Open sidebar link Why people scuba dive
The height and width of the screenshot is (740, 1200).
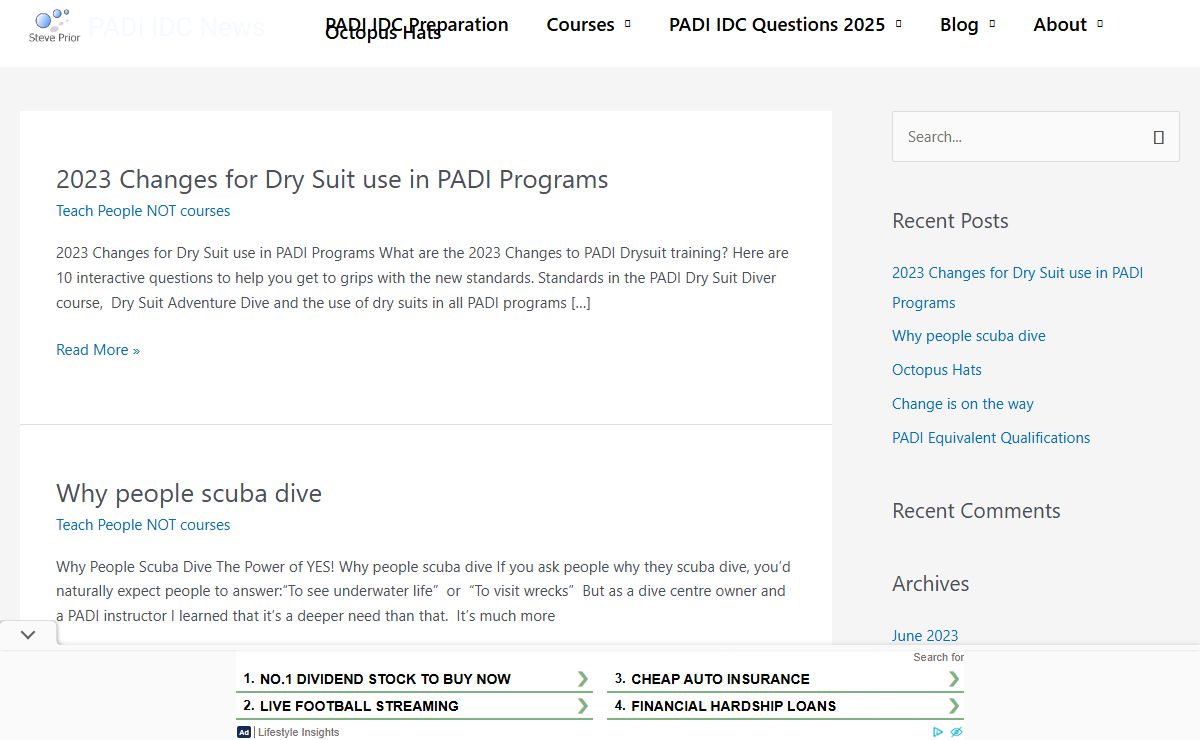coord(969,336)
